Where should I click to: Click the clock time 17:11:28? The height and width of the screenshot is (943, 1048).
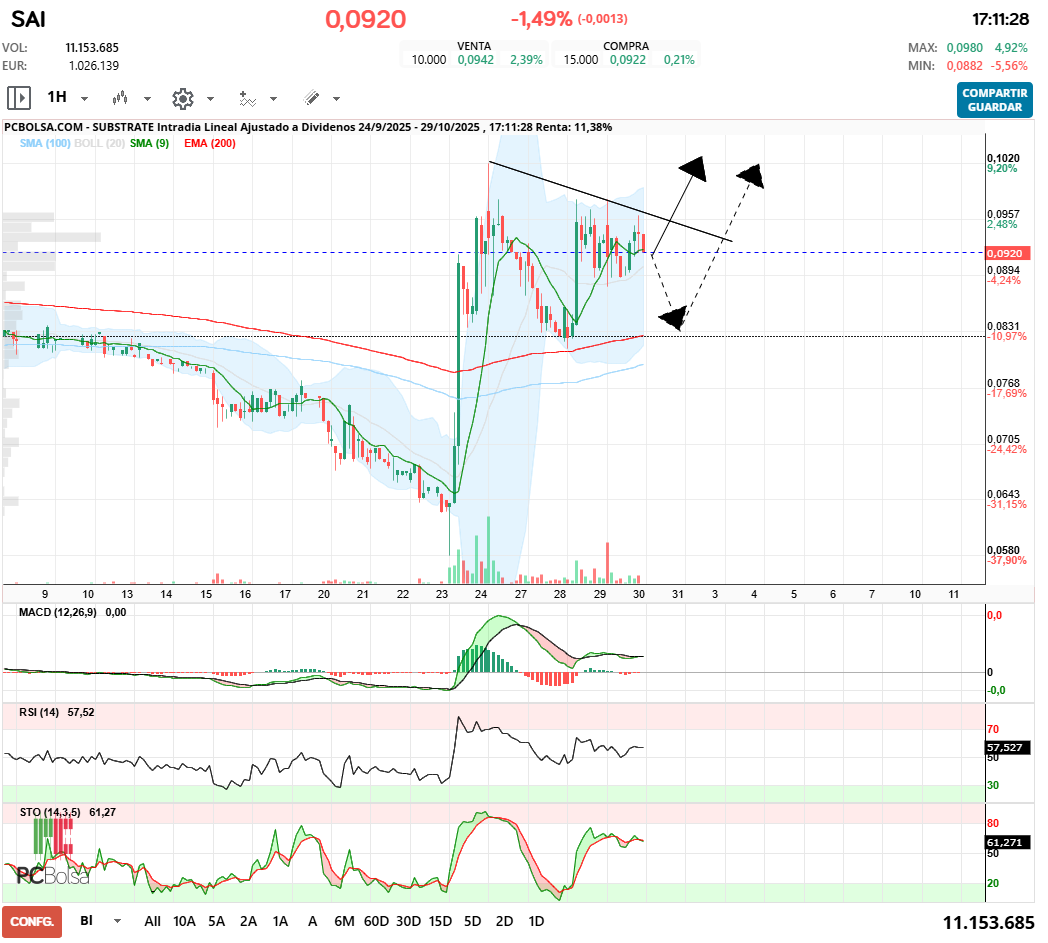1000,19
